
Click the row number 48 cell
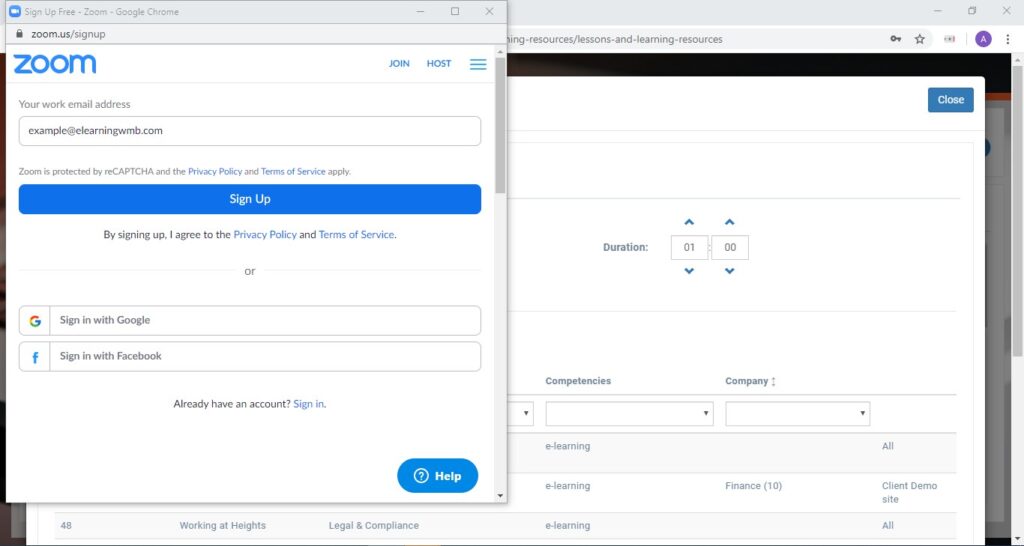coord(67,526)
